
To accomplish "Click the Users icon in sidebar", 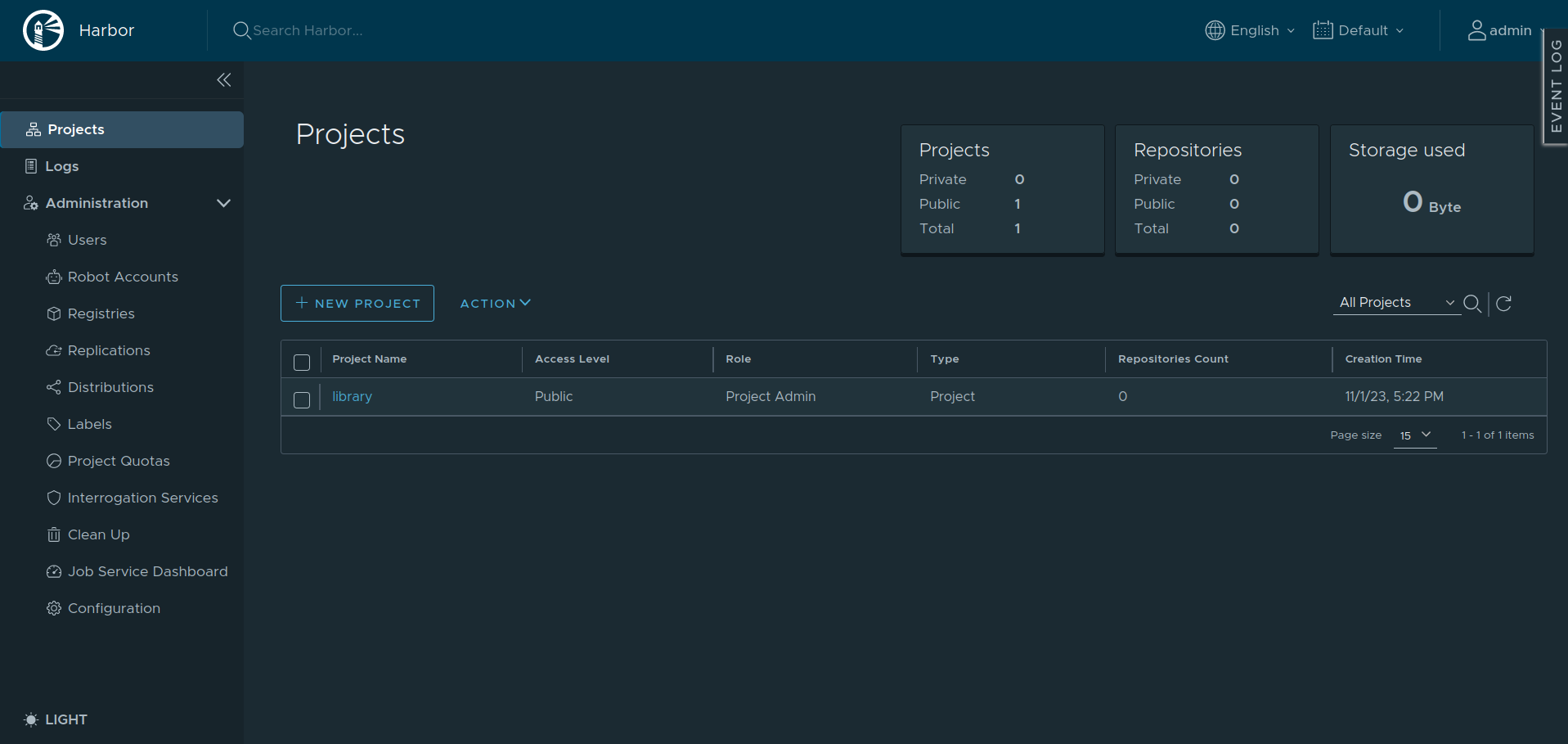I will (54, 240).
